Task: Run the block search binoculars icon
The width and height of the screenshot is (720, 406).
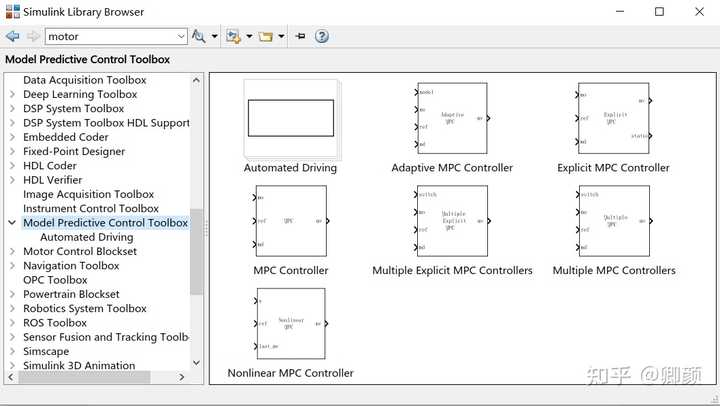Action: pos(198,36)
